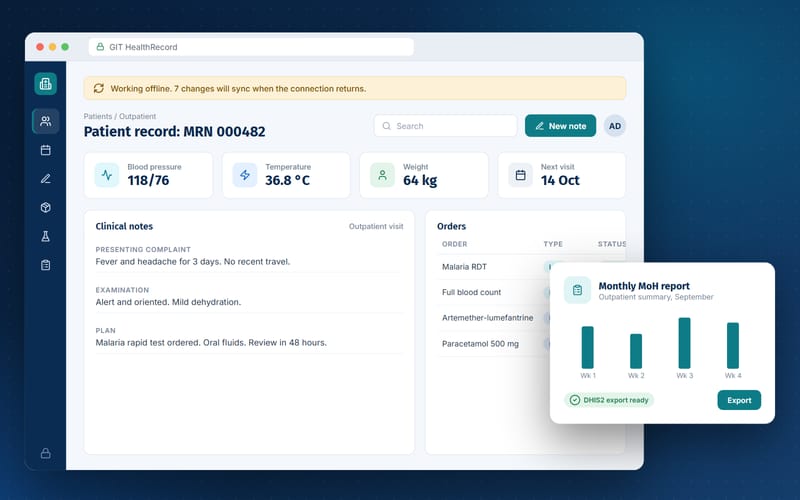The width and height of the screenshot is (800, 500).
Task: Click the TYPE column header
Action: coord(553,244)
